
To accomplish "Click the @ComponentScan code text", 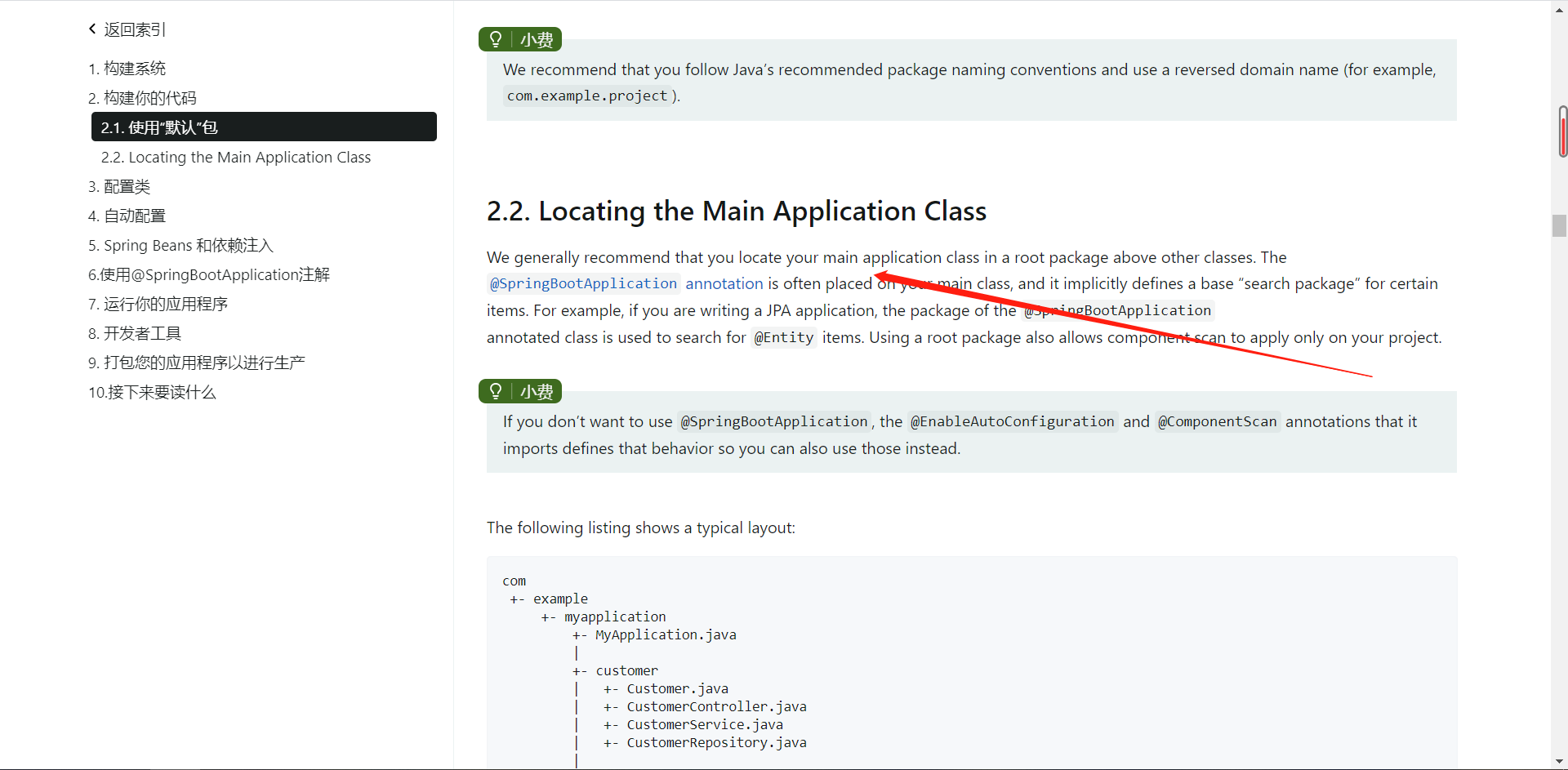I will 1217,421.
